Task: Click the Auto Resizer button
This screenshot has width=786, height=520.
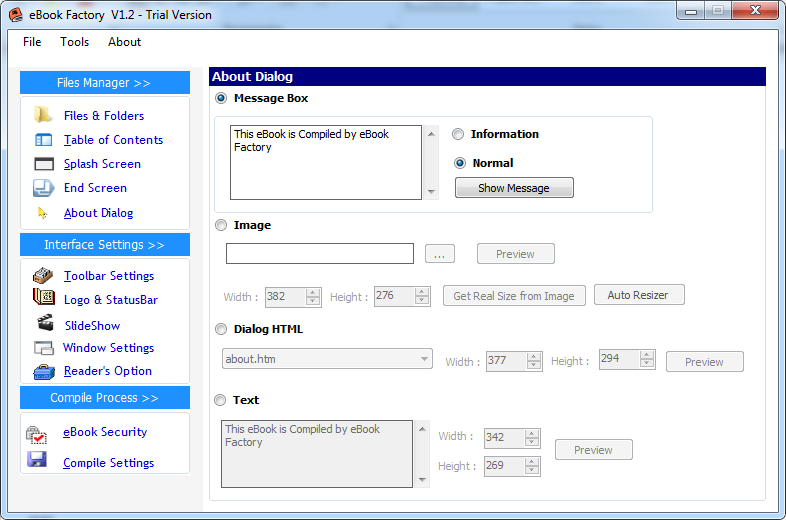Action: click(x=639, y=295)
